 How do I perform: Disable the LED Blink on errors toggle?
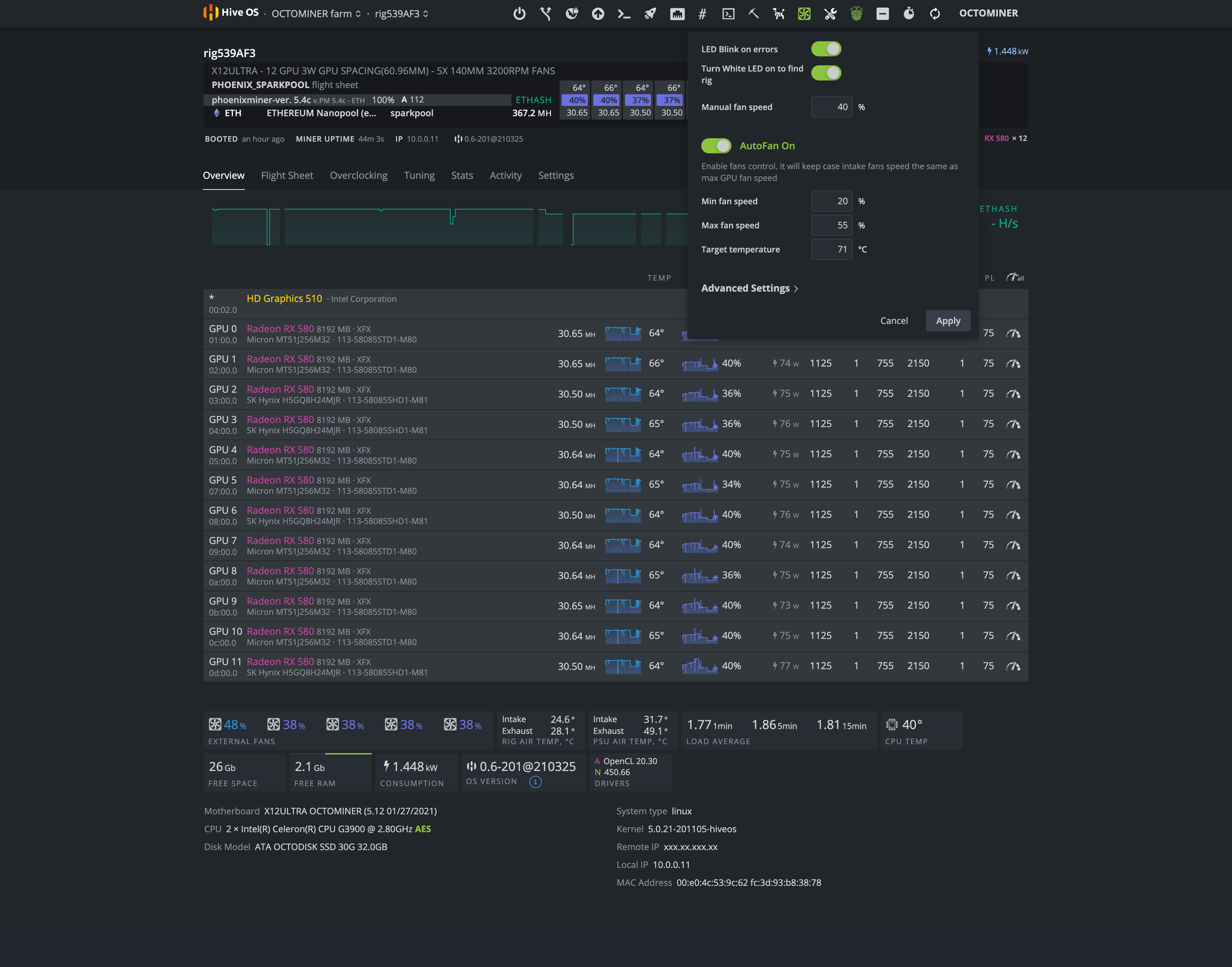[826, 49]
